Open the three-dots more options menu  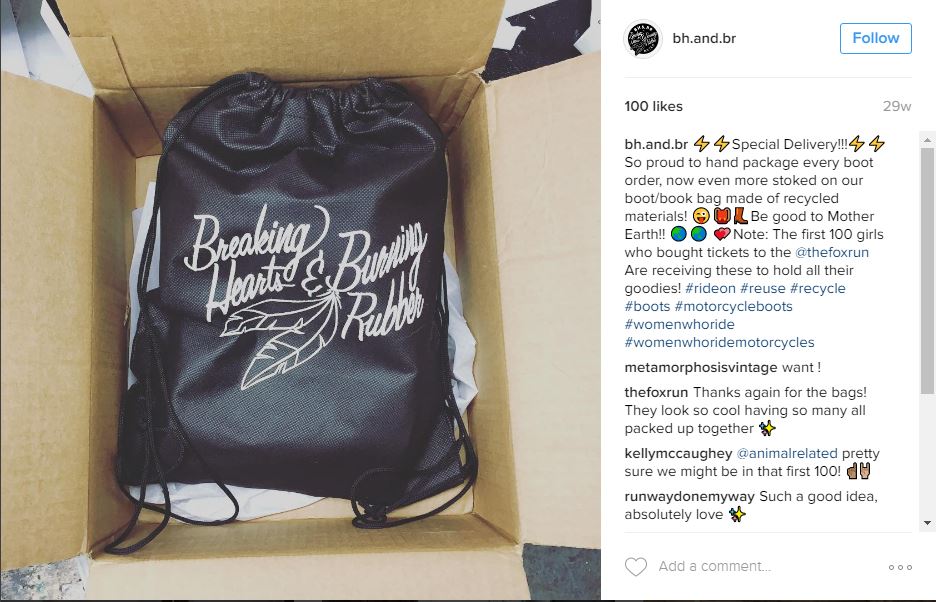point(900,567)
